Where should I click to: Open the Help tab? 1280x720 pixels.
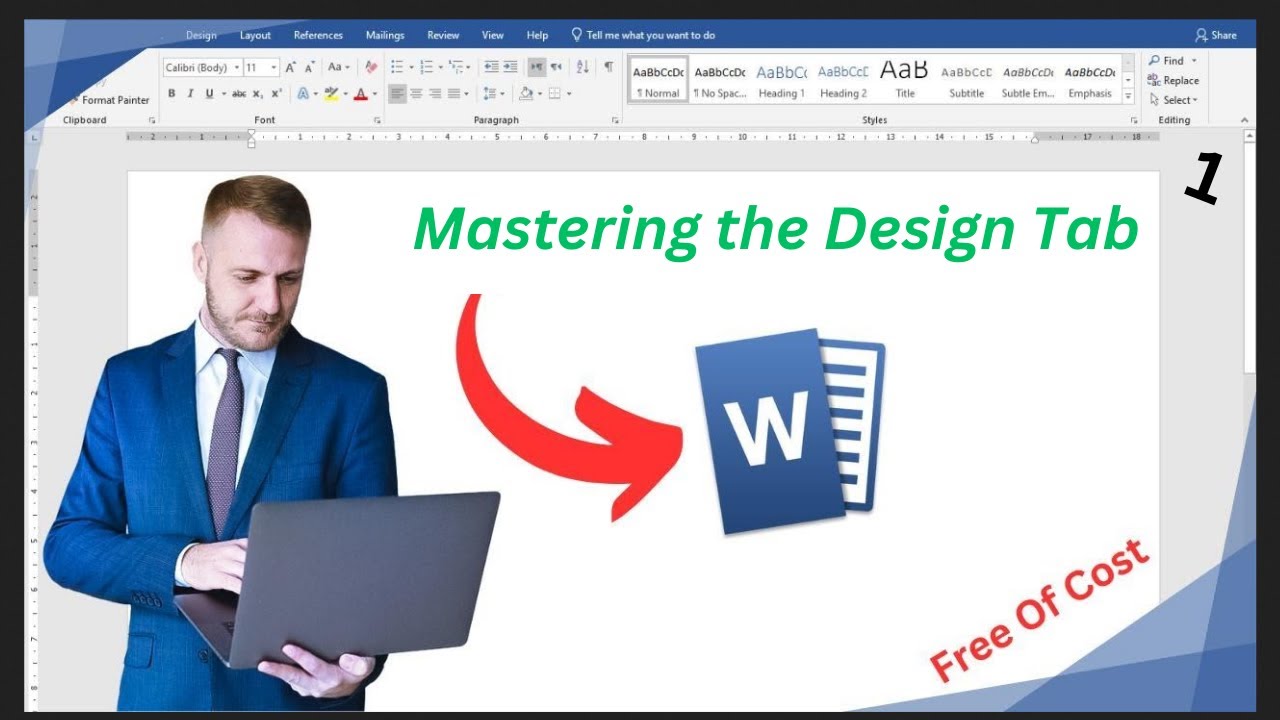pyautogui.click(x=537, y=35)
